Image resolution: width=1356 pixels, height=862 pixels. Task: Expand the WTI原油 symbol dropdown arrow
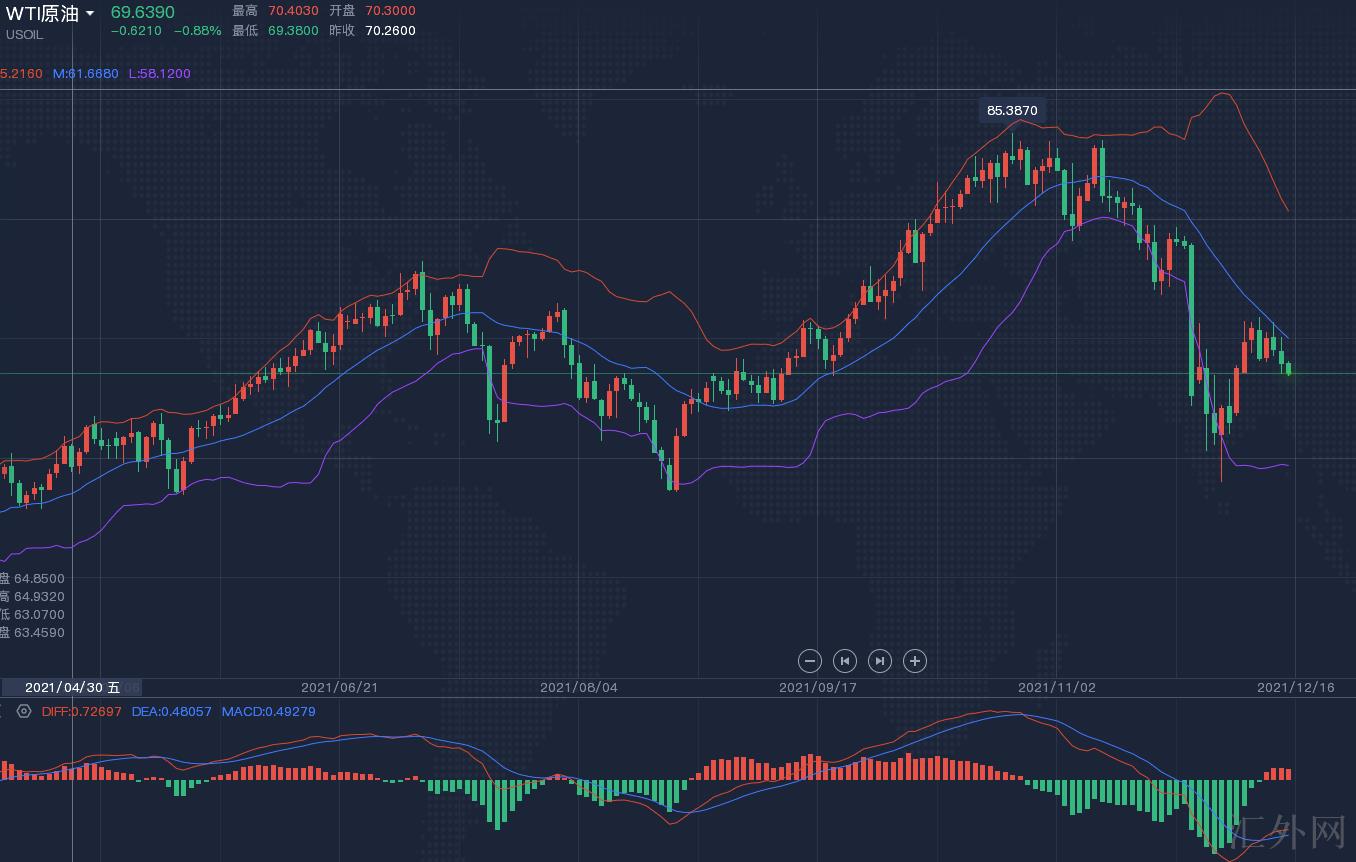(x=90, y=14)
